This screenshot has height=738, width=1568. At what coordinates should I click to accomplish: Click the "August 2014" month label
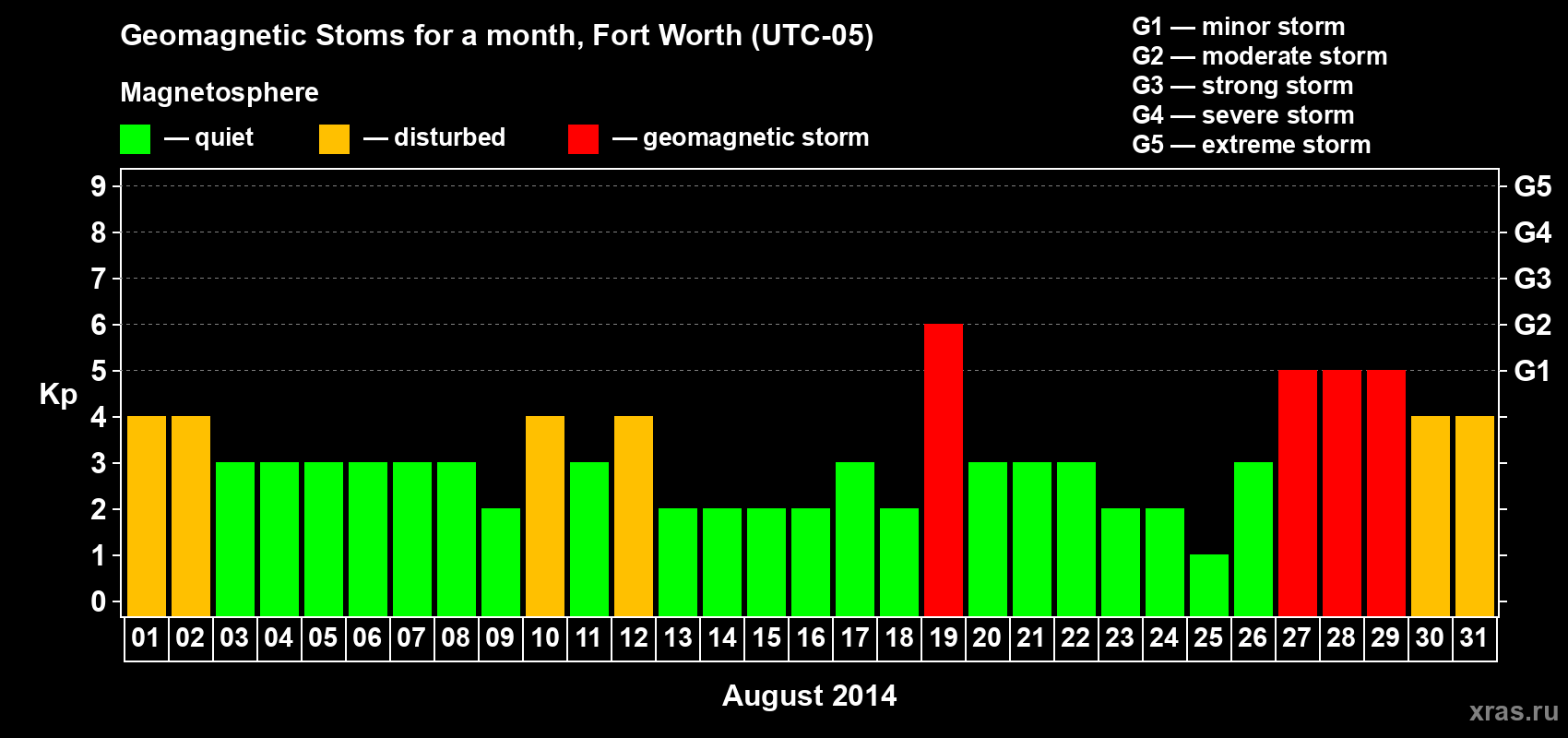point(809,696)
